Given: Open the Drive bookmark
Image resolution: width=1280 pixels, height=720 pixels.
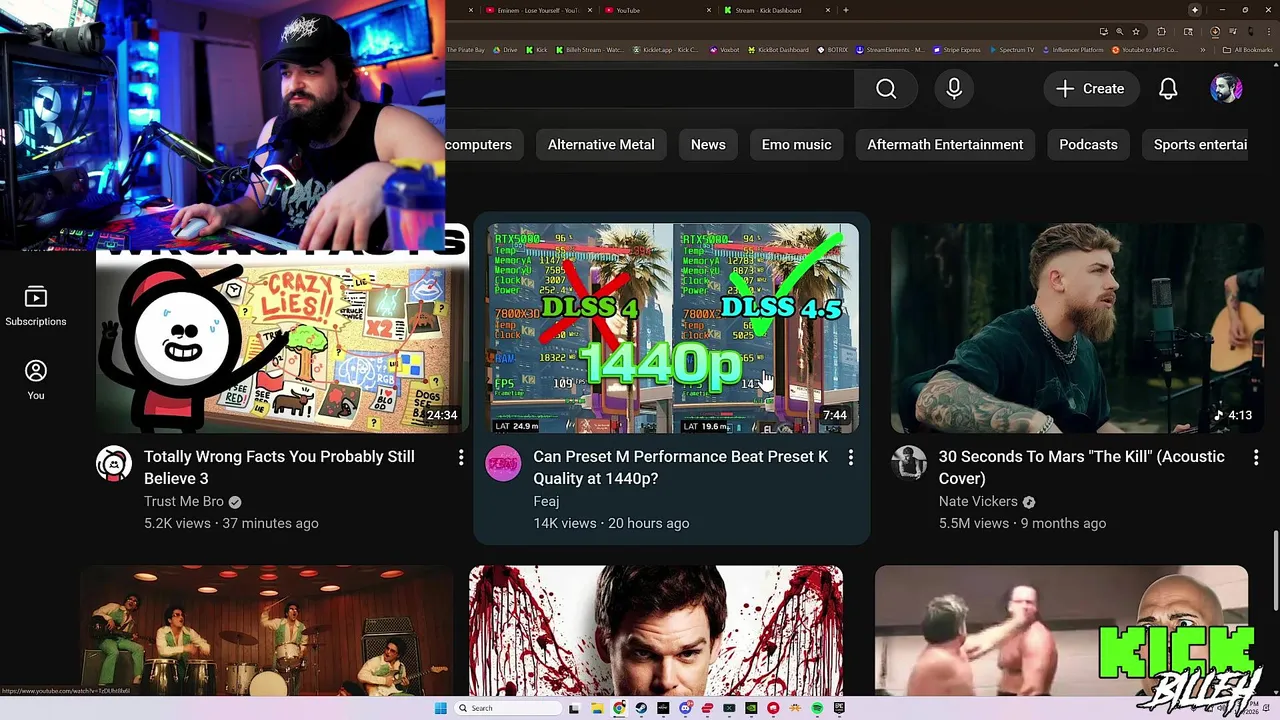Looking at the screenshot, I should [506, 49].
